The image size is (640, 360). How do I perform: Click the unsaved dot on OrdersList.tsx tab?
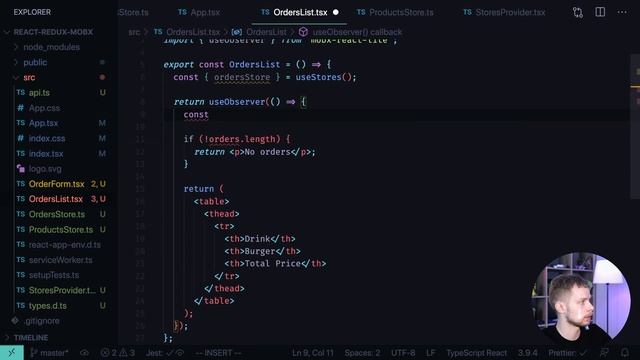[x=336, y=12]
